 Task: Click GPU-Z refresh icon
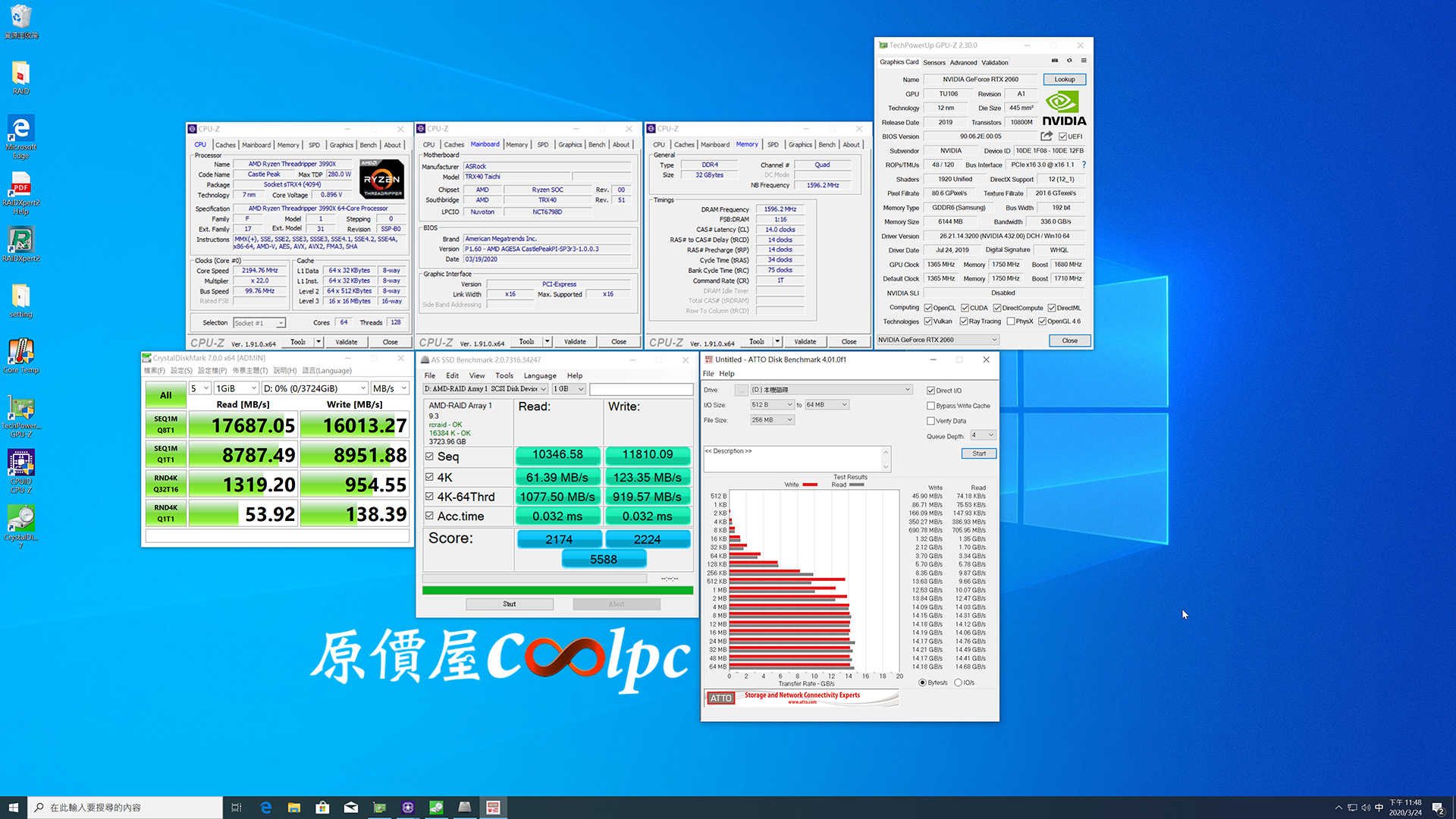[1069, 61]
